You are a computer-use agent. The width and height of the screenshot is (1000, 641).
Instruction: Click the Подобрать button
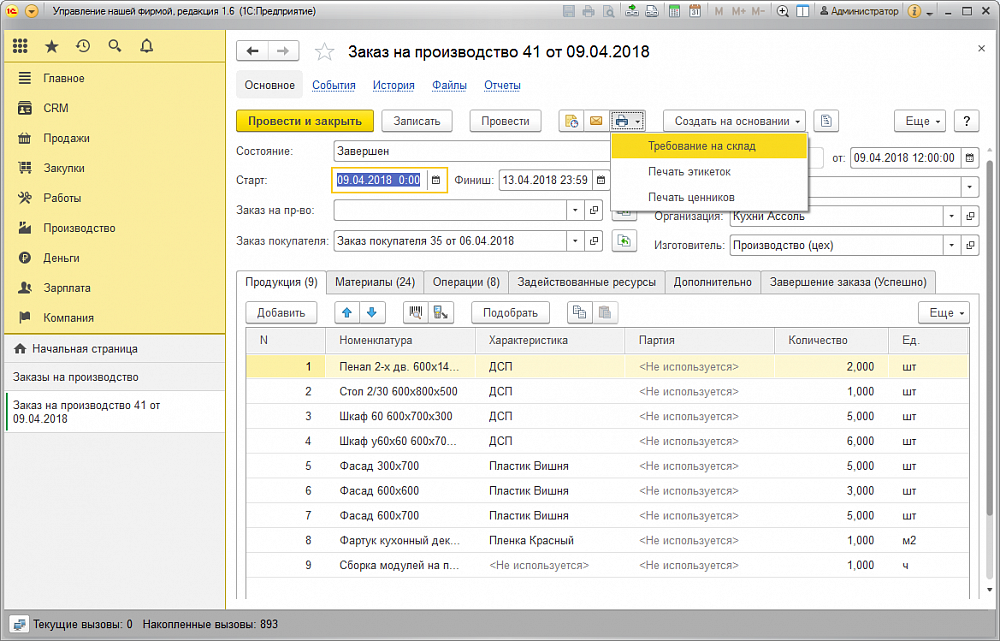(x=510, y=313)
